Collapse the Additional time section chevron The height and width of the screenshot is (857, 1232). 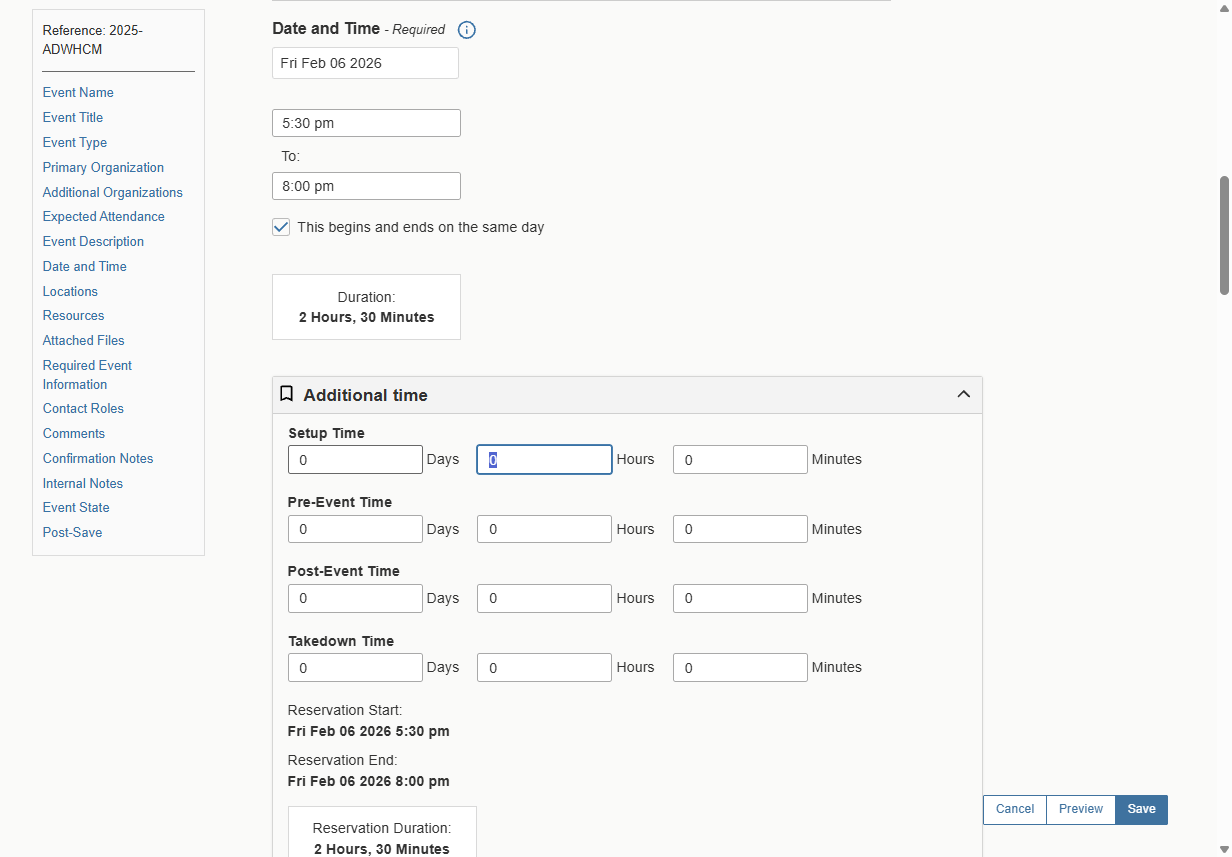click(x=964, y=394)
